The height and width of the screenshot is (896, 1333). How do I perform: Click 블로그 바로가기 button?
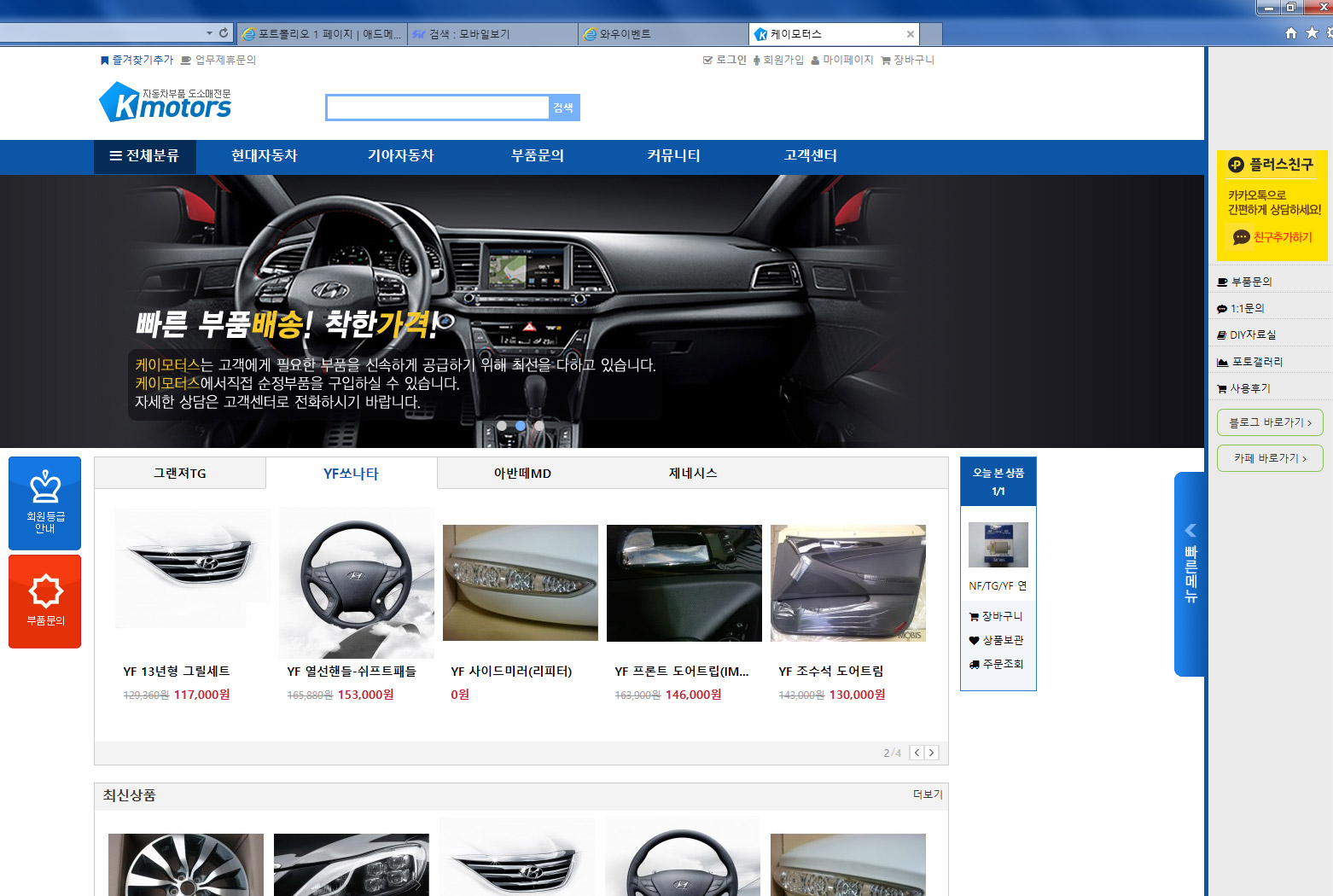(x=1270, y=422)
